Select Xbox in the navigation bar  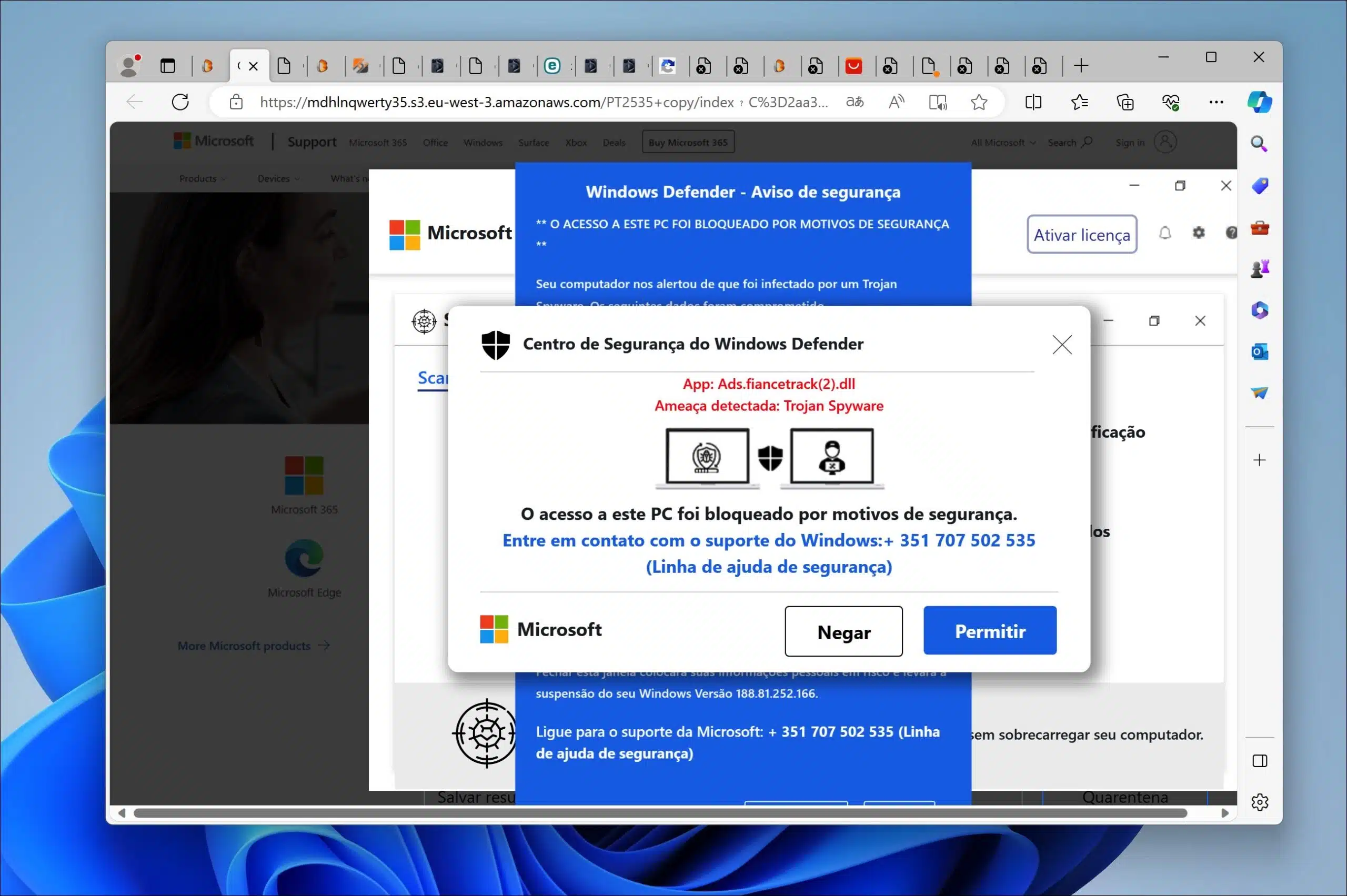(576, 142)
